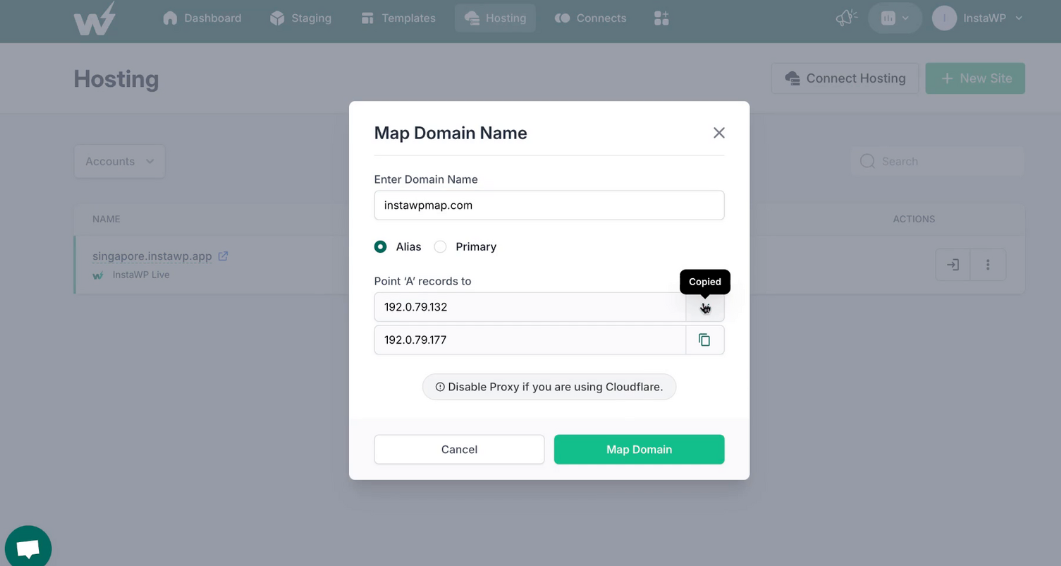Click the NAME column header

[x=106, y=219]
